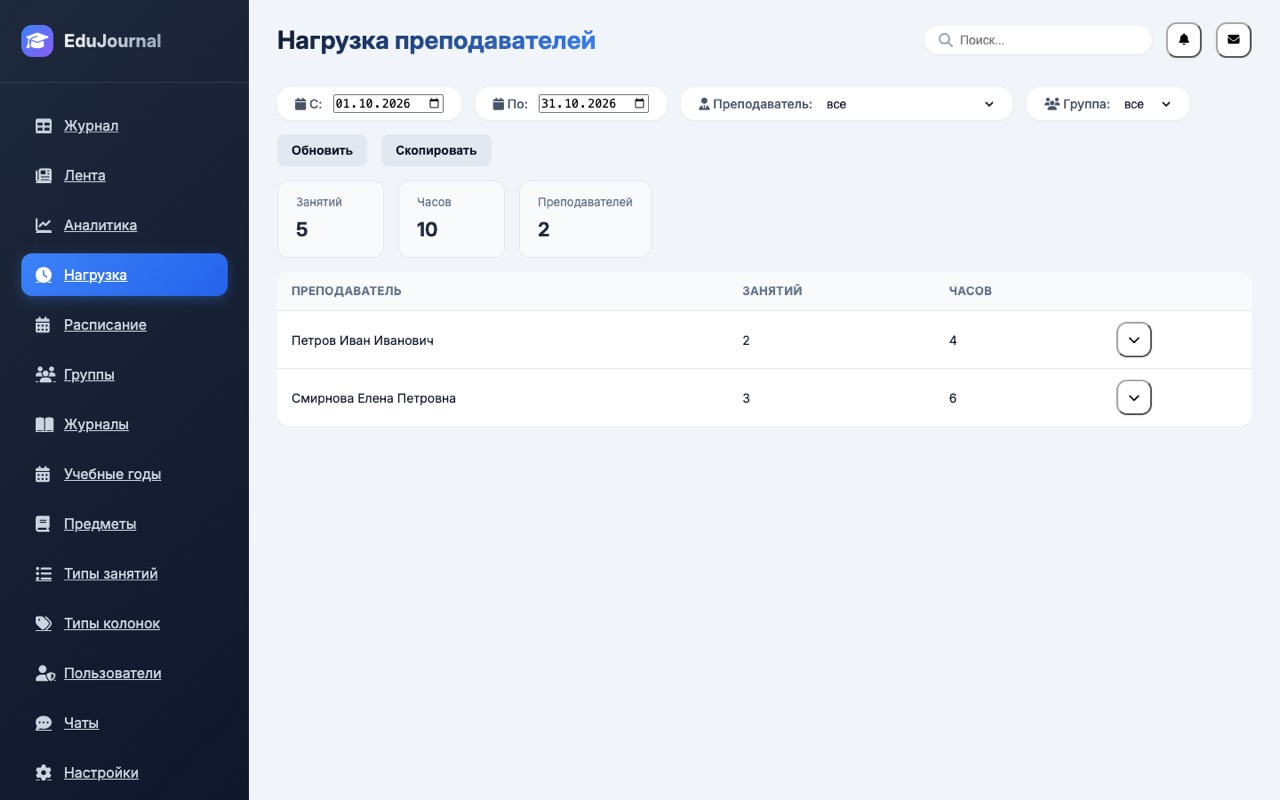Click the Аналитика chart icon
The height and width of the screenshot is (800, 1280).
click(x=43, y=226)
